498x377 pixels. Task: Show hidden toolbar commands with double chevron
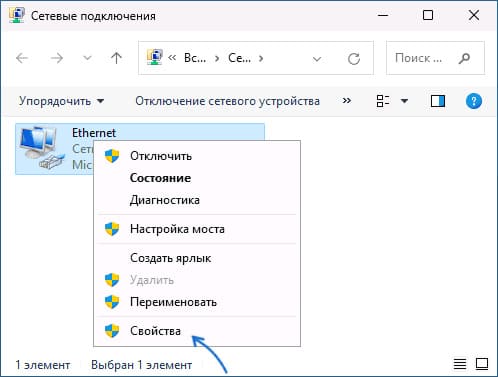tap(347, 100)
